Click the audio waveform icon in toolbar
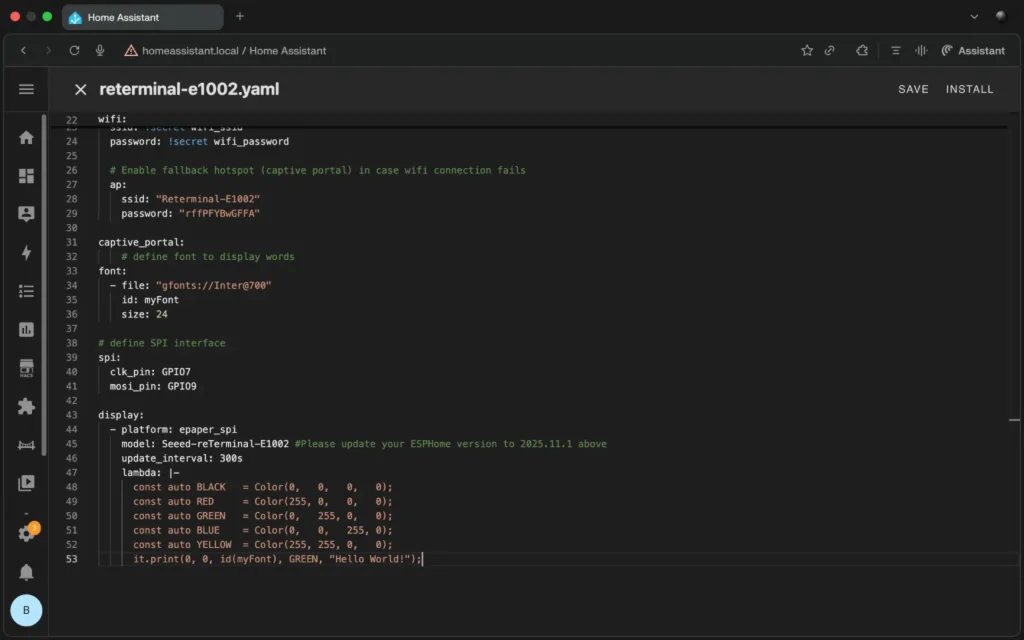Image resolution: width=1024 pixels, height=640 pixels. coord(921,50)
